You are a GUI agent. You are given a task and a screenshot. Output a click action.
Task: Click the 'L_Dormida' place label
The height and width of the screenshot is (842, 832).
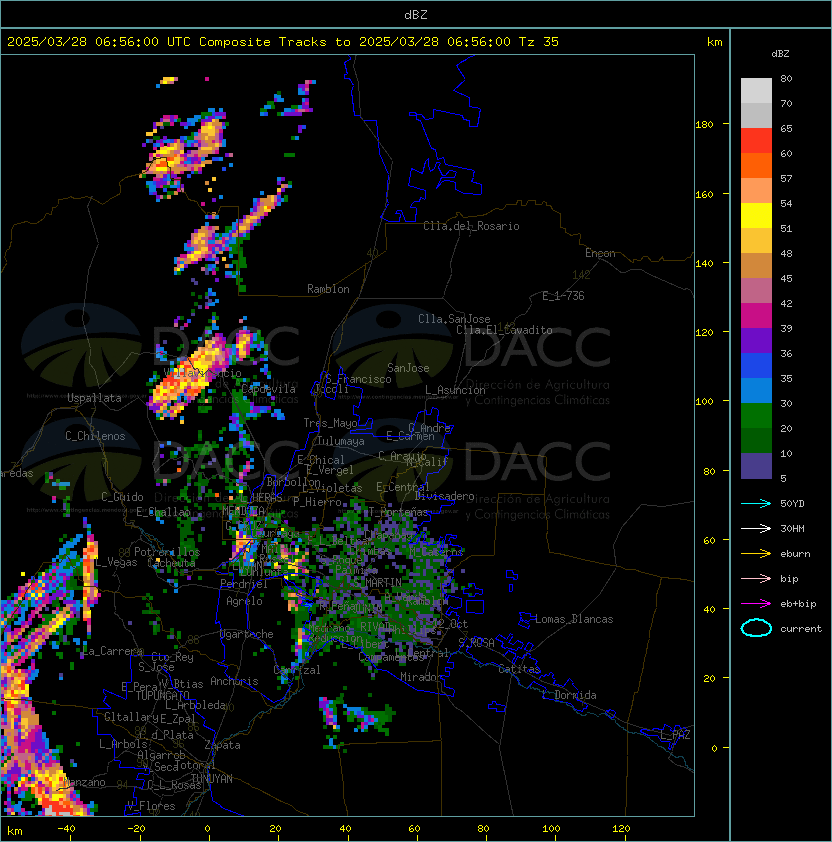(x=569, y=695)
